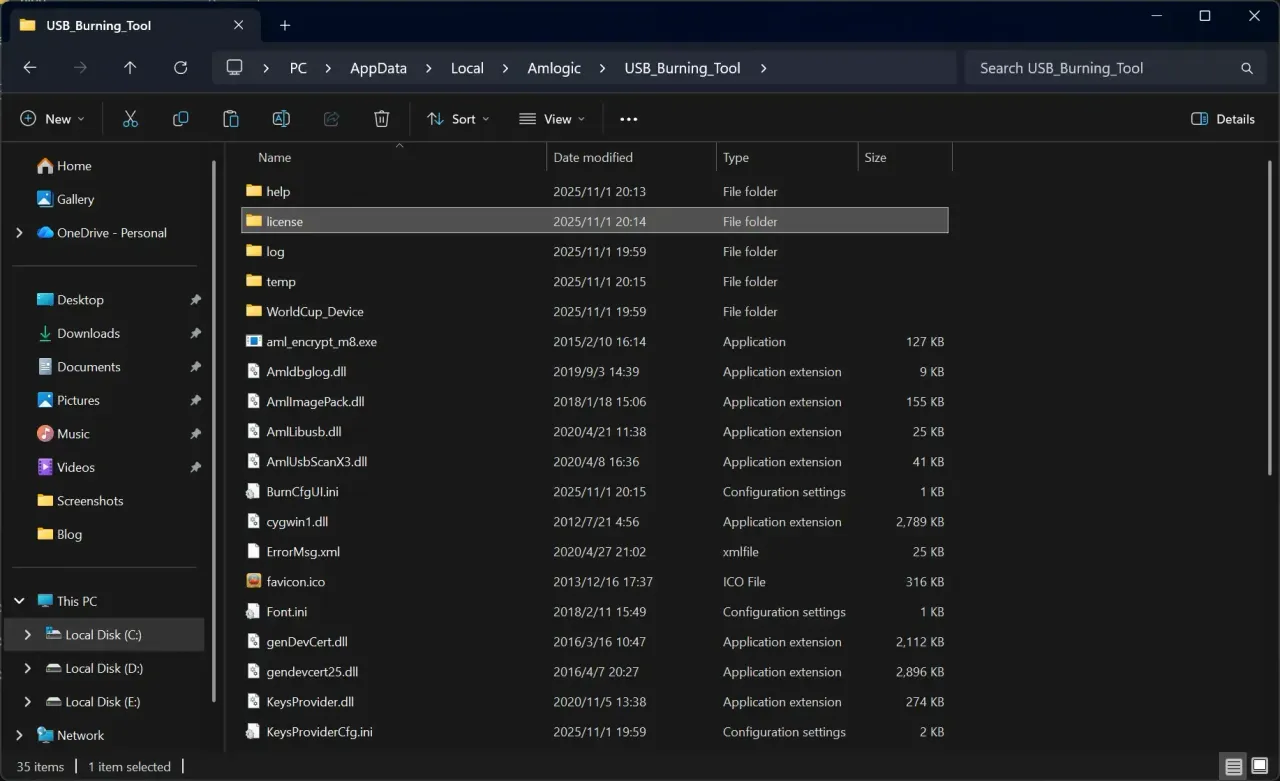Refresh the current folder view
The width and height of the screenshot is (1280, 781).
pyautogui.click(x=180, y=68)
